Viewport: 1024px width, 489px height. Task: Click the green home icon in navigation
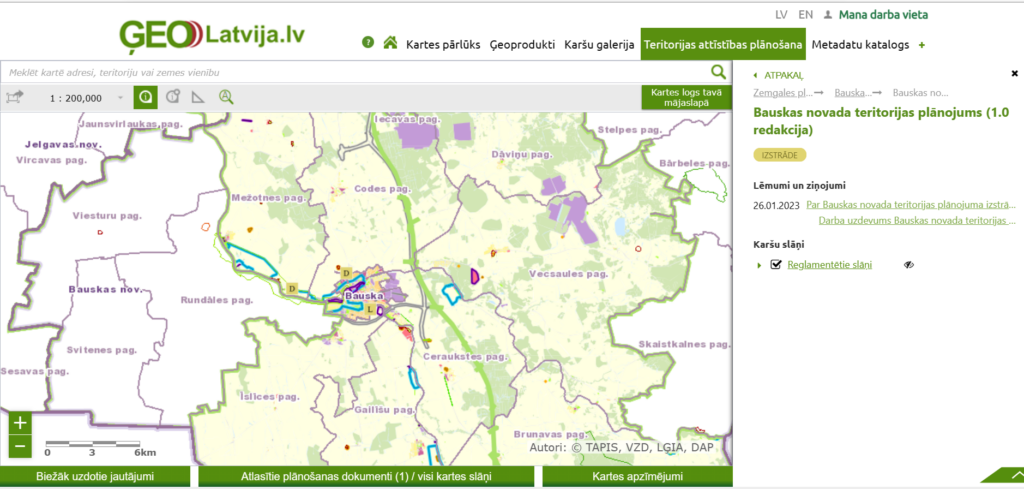[390, 44]
